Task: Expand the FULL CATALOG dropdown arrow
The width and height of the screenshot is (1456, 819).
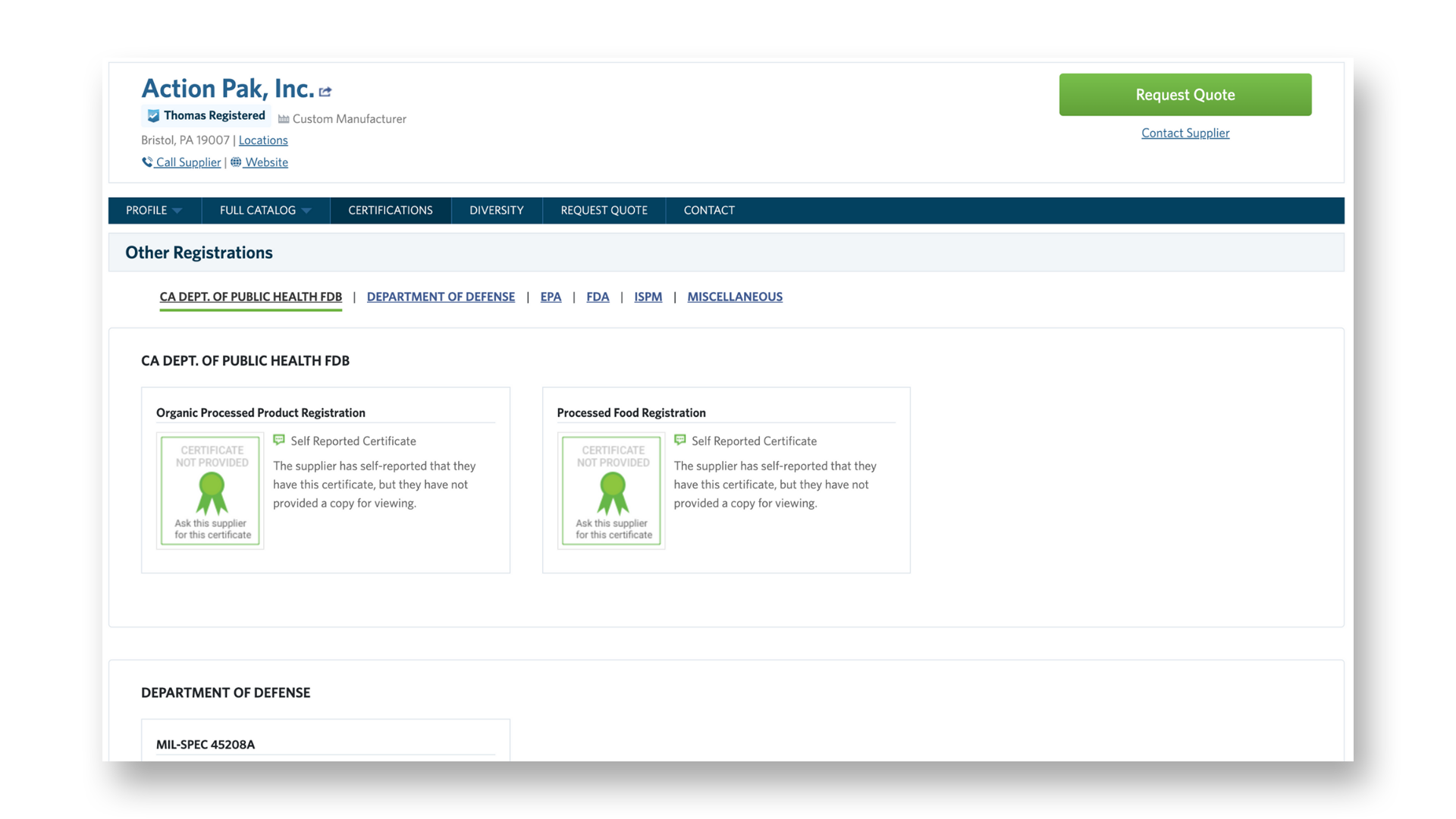Action: tap(306, 211)
